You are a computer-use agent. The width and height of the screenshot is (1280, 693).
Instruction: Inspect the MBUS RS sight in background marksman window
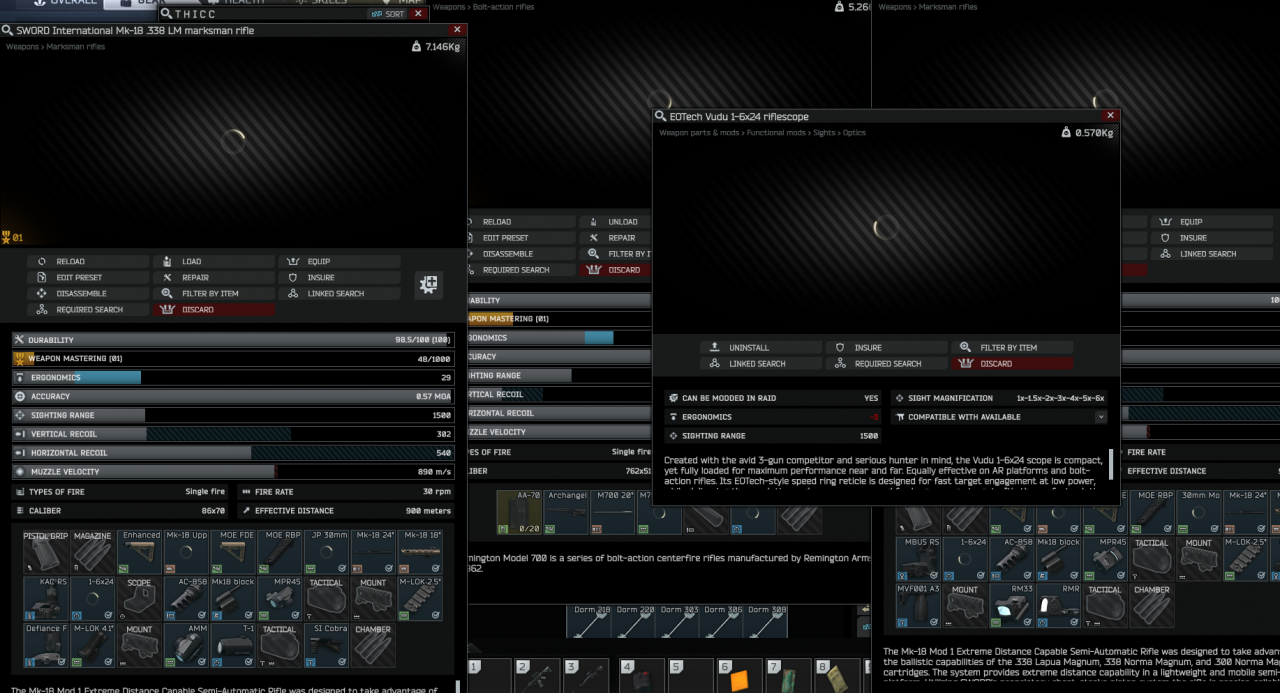click(918, 559)
